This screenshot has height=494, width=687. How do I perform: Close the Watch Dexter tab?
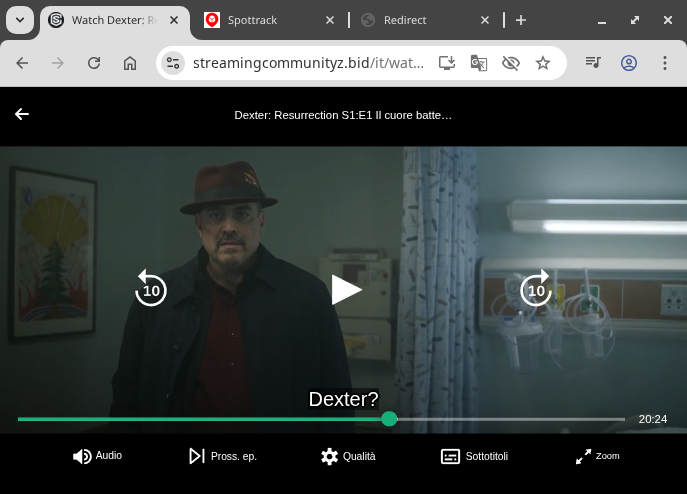[x=174, y=20]
